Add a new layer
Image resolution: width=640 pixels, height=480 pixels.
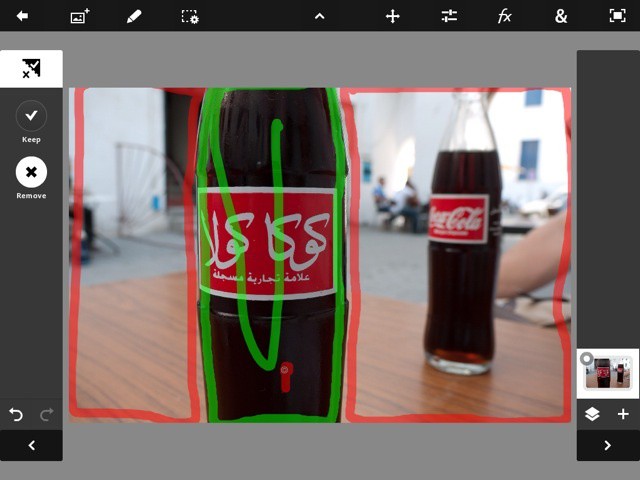(623, 414)
